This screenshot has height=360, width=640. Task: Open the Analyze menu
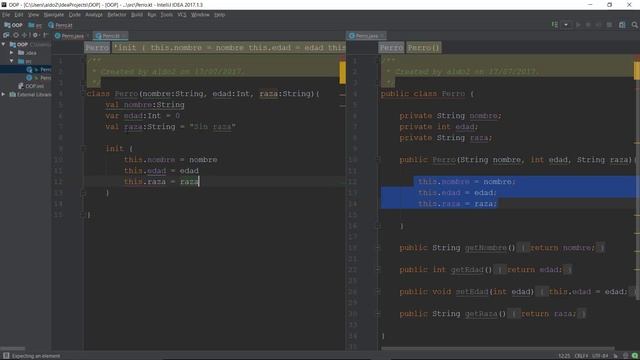click(93, 15)
